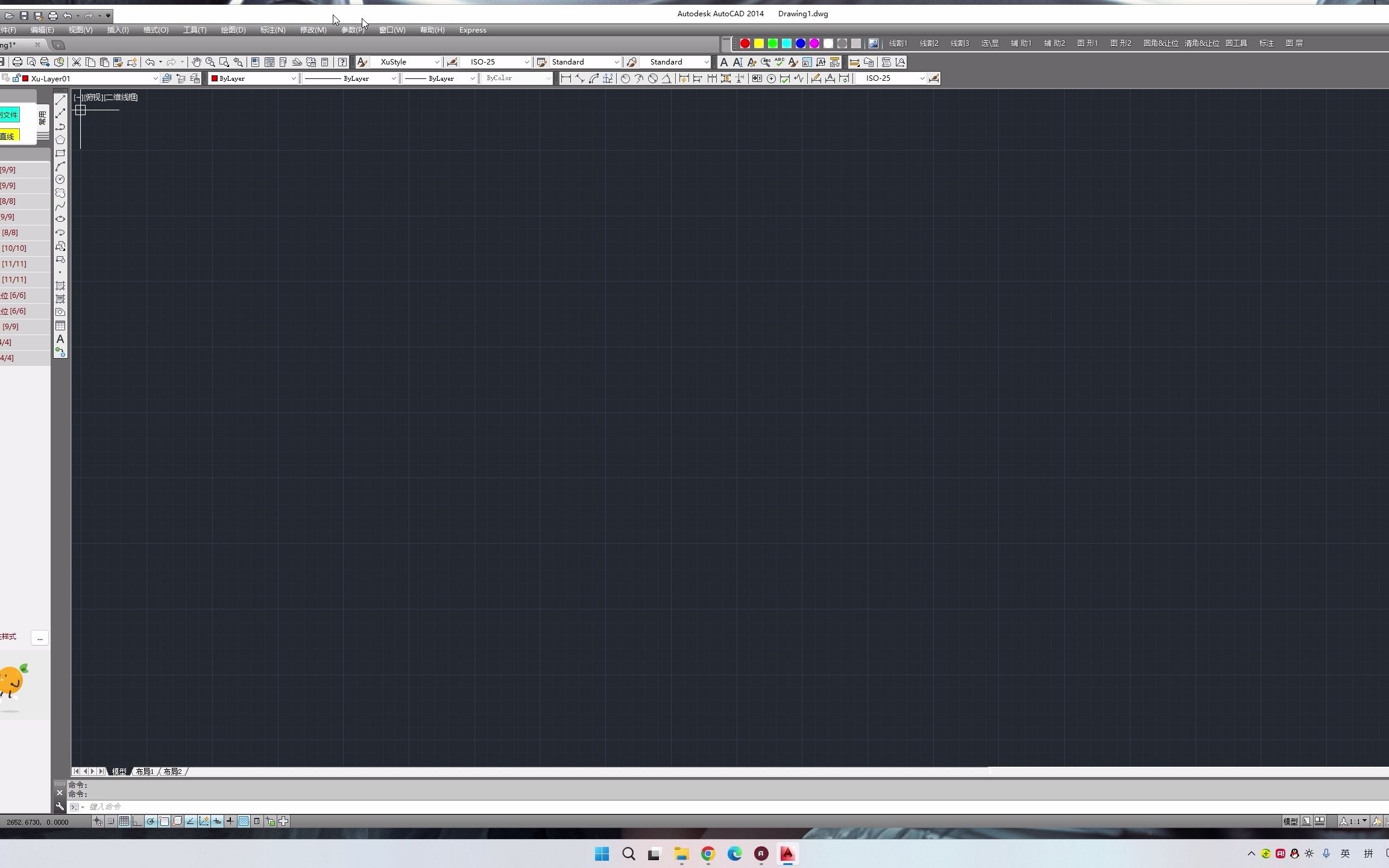Screen dimensions: 1389x868
Task: Click the 模型 button in status bar
Action: tap(1290, 821)
